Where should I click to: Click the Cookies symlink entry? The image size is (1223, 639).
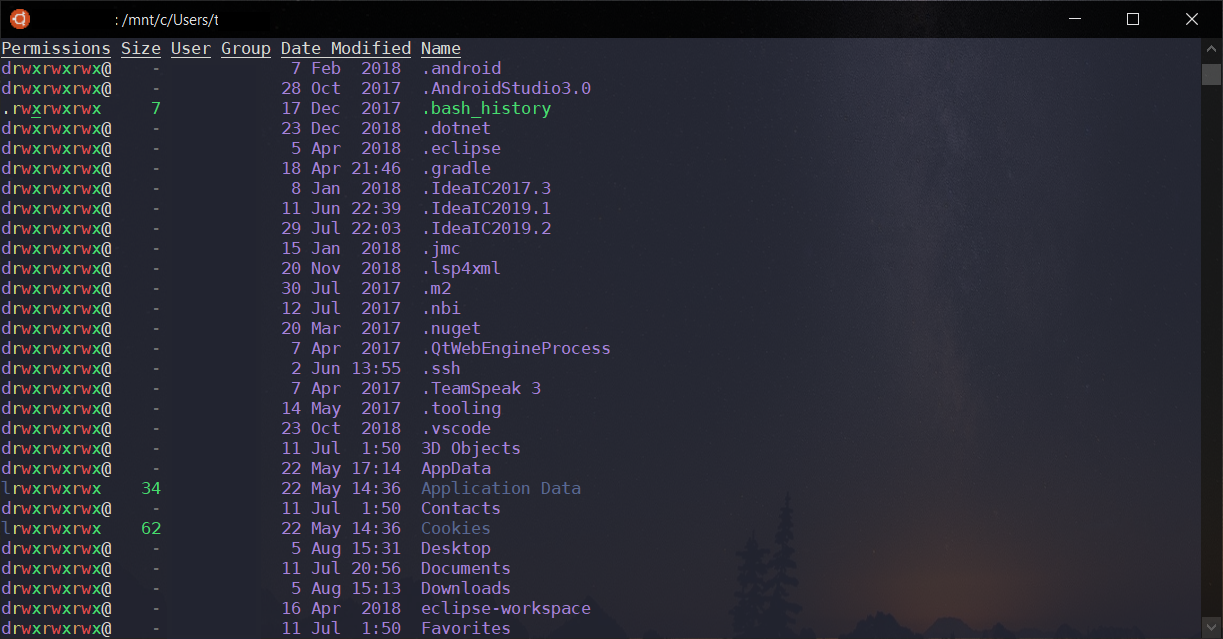[456, 528]
